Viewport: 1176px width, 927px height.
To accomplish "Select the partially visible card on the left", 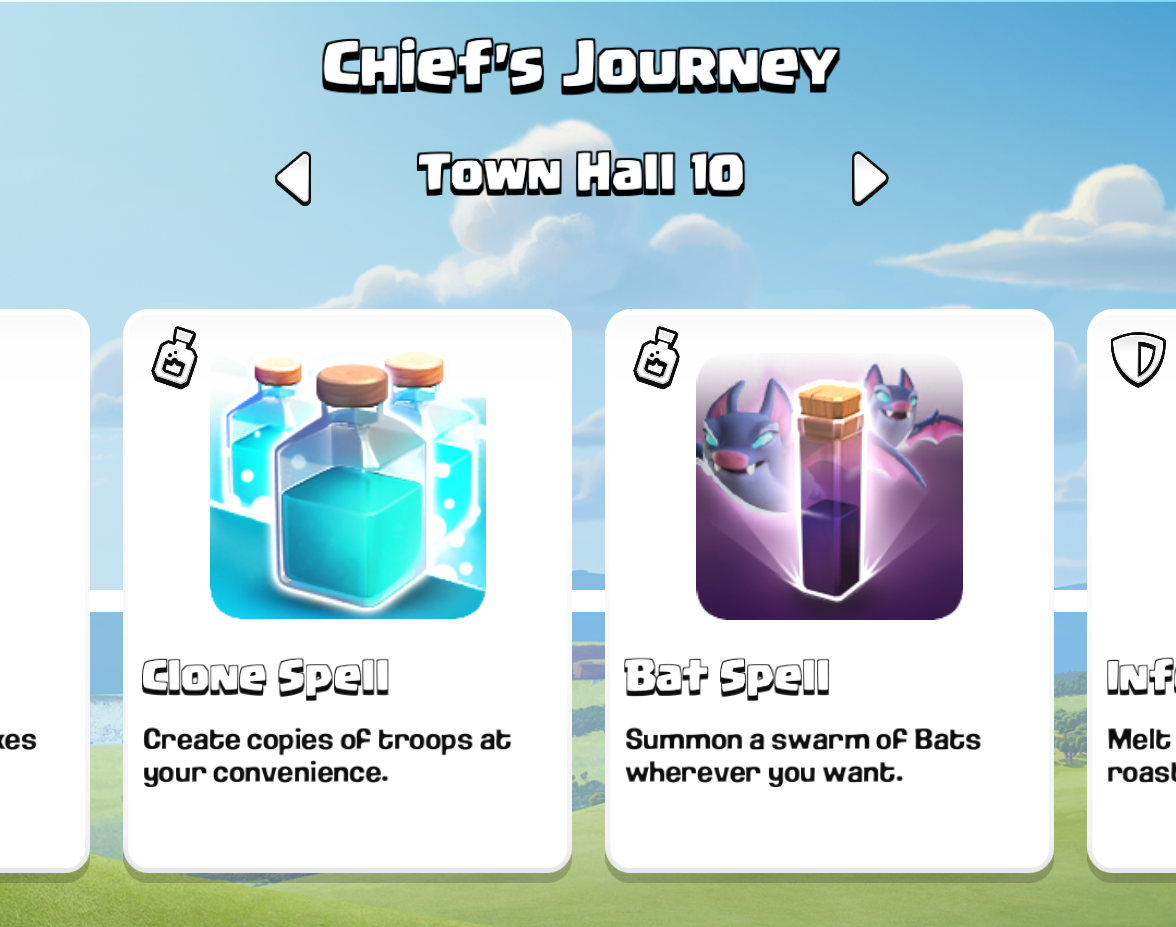I will pos(44,590).
